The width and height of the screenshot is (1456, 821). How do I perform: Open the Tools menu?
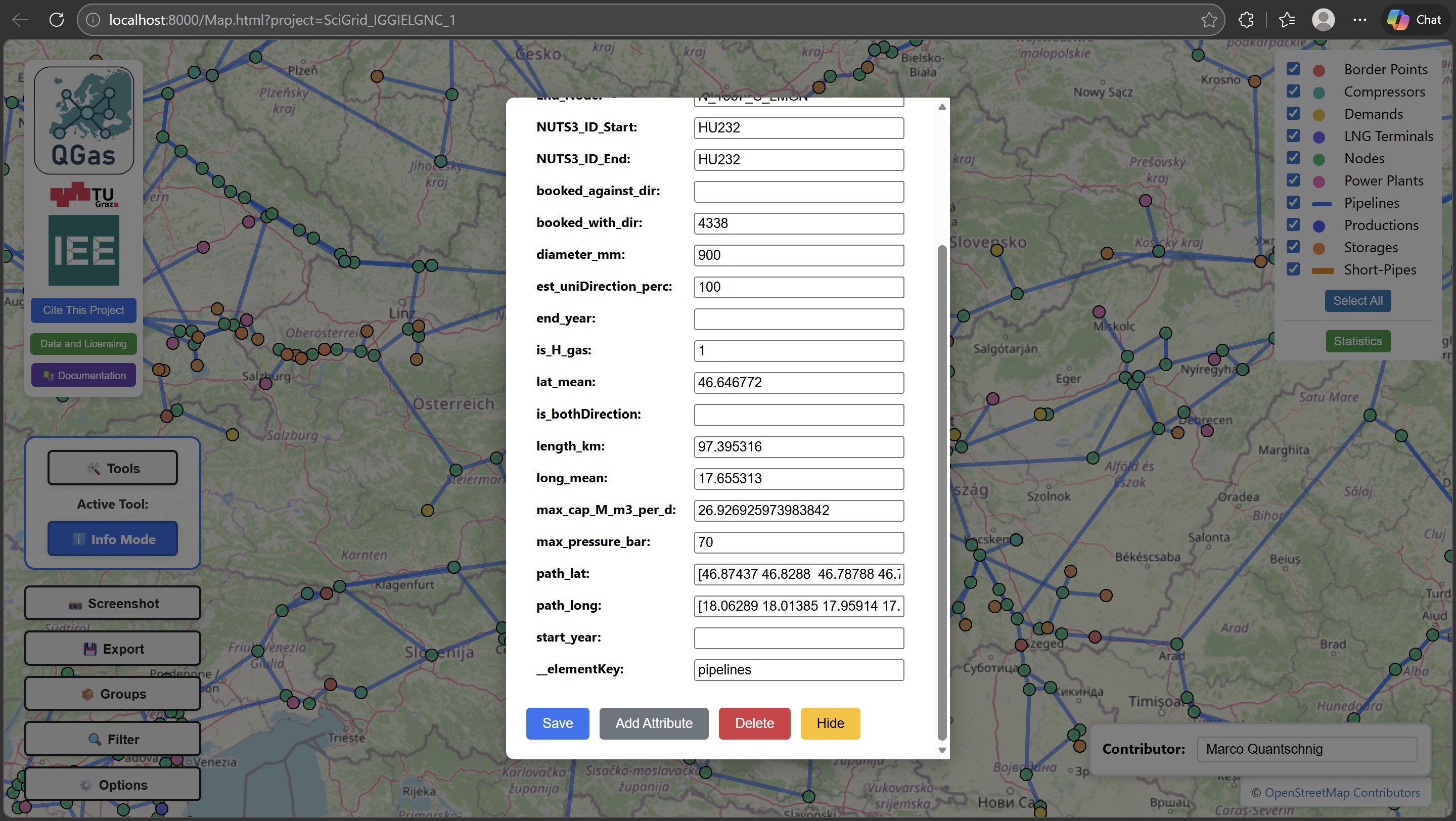click(112, 469)
